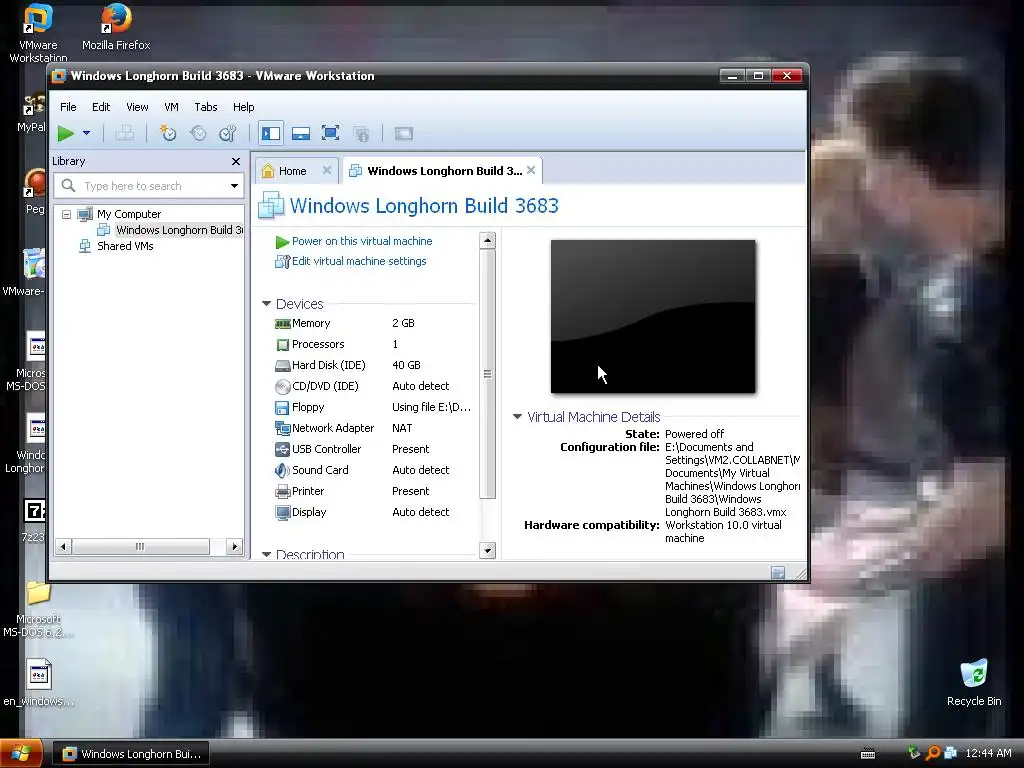Collapse the Description section
1024x768 pixels.
[266, 554]
